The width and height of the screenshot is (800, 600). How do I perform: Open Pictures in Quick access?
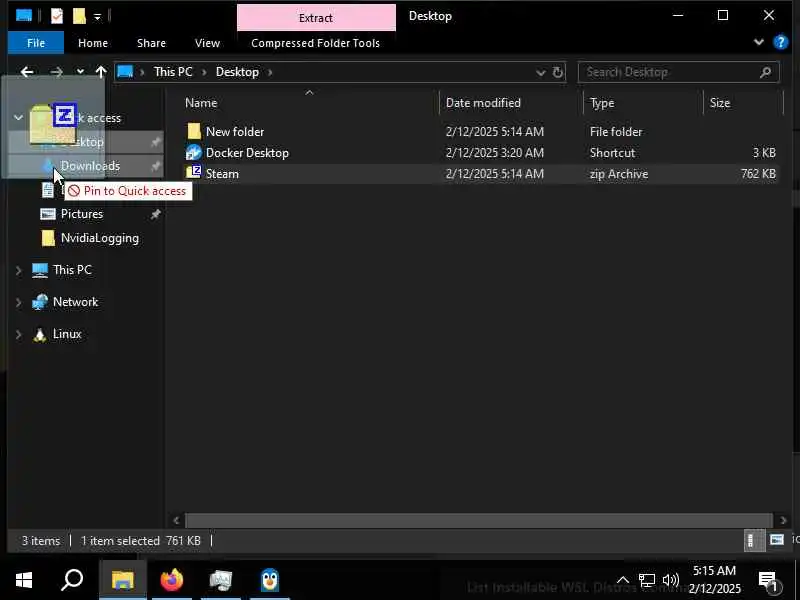(82, 214)
